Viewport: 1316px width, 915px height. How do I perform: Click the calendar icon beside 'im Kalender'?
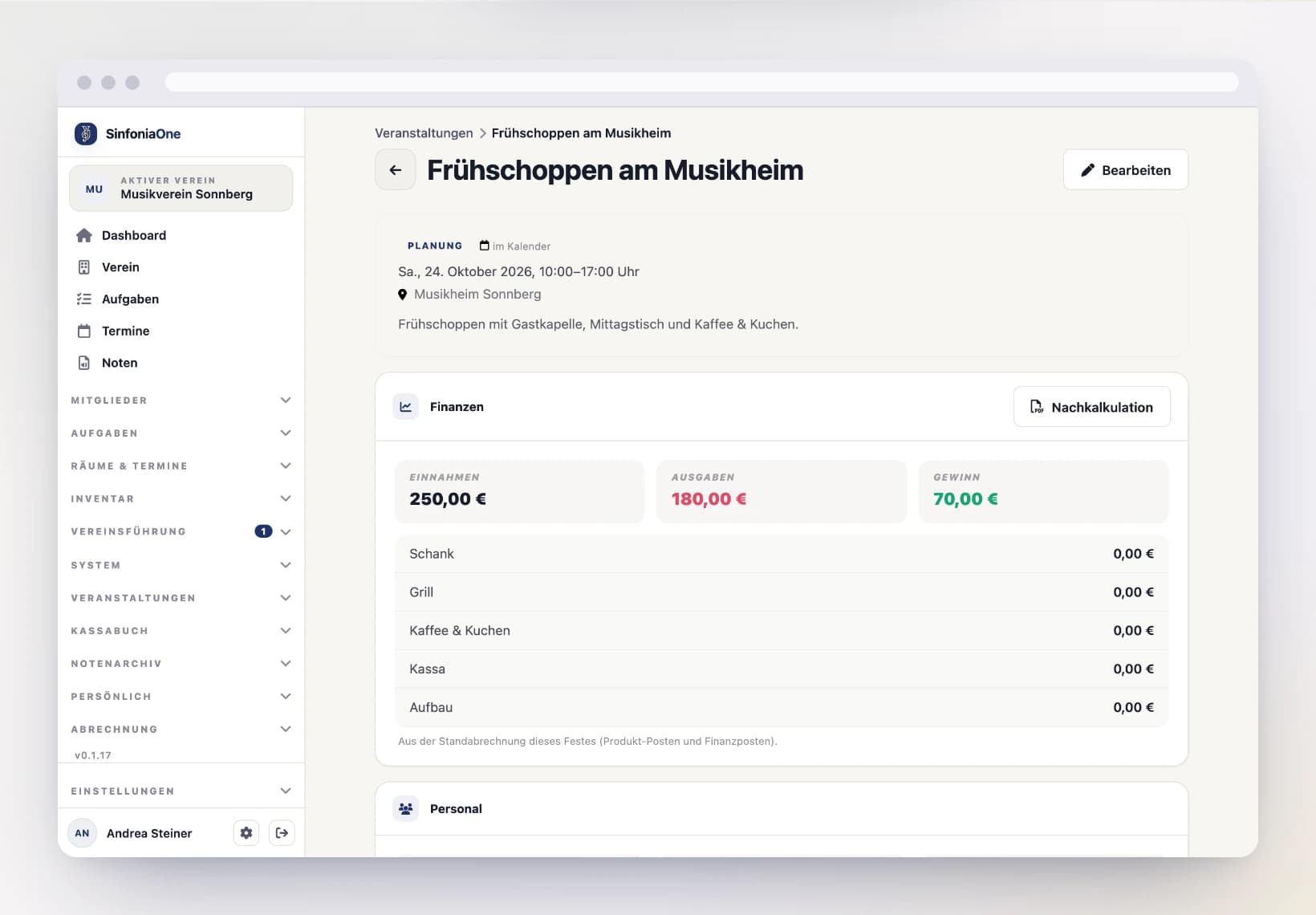click(x=485, y=246)
